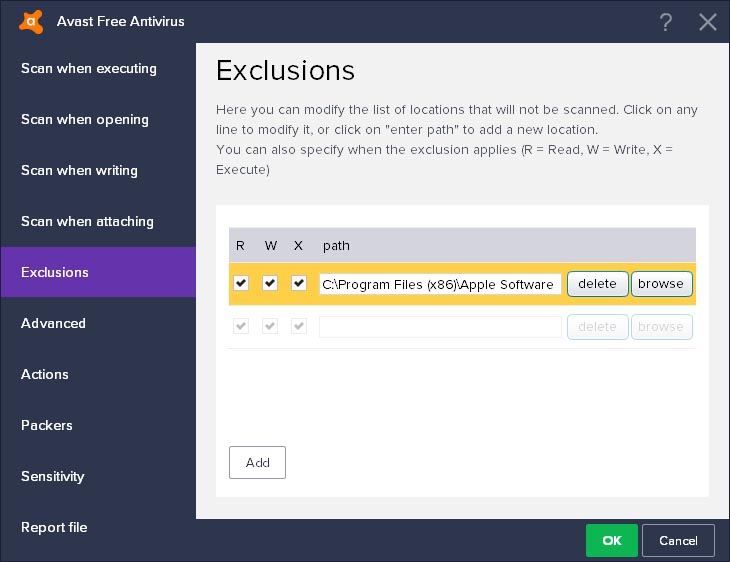Toggle Read checkbox in empty row
The width and height of the screenshot is (730, 562).
241,326
